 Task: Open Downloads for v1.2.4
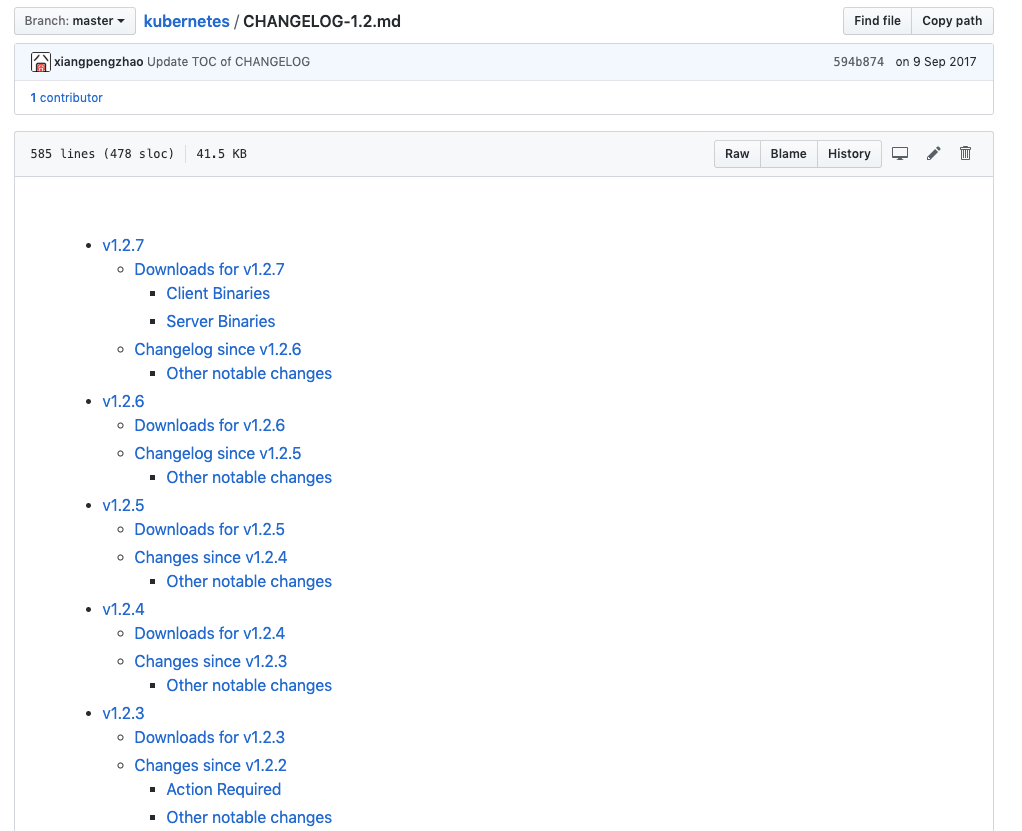coord(209,634)
